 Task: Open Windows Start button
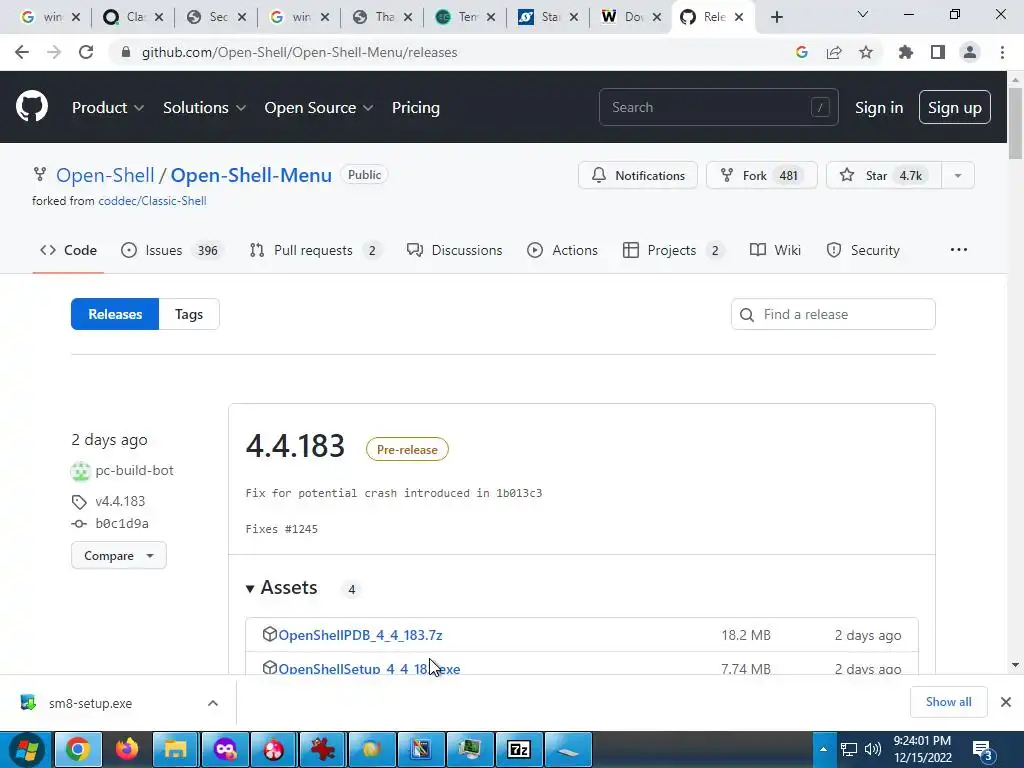[26, 749]
